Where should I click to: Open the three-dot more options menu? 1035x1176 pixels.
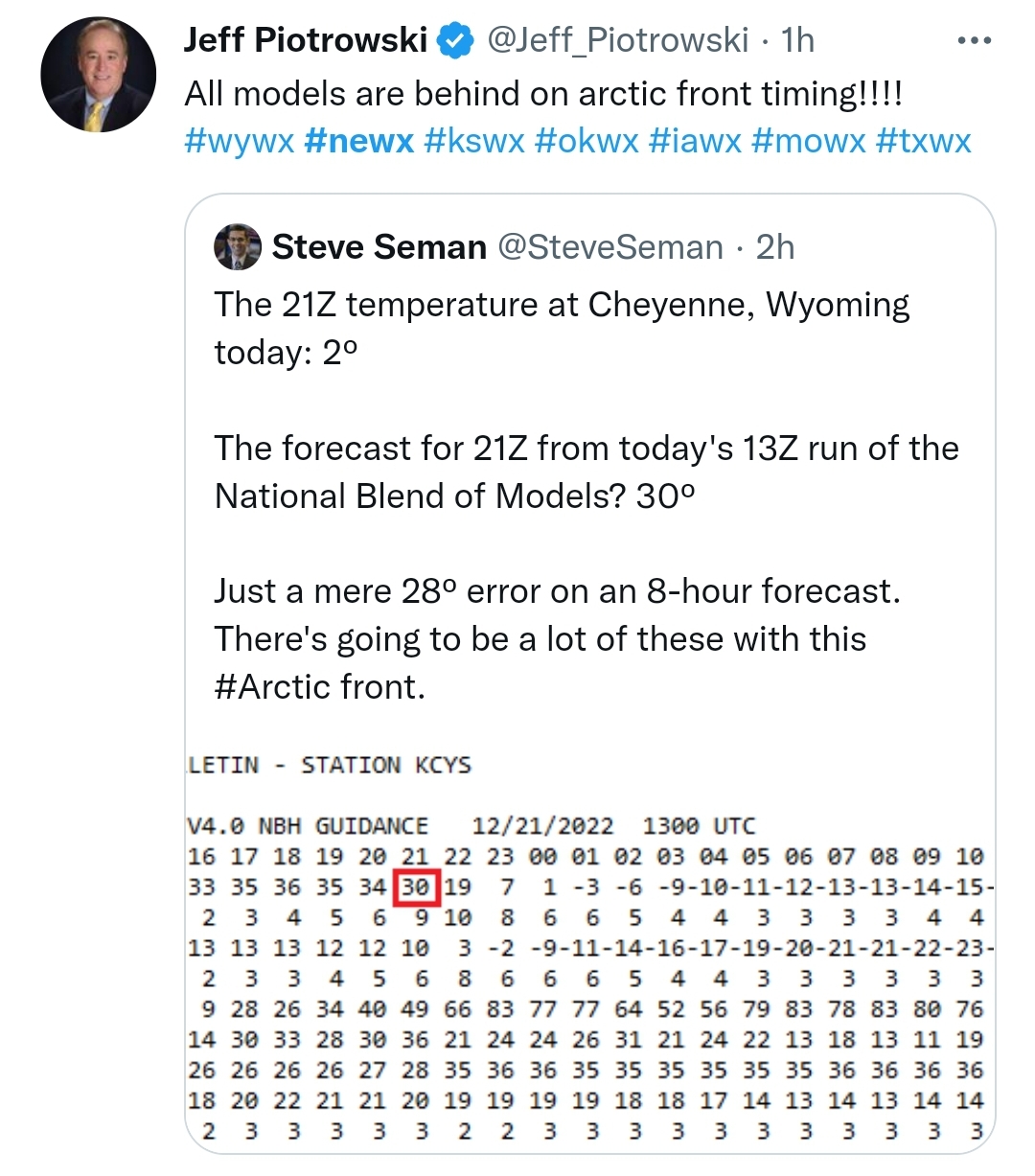pyautogui.click(x=975, y=40)
